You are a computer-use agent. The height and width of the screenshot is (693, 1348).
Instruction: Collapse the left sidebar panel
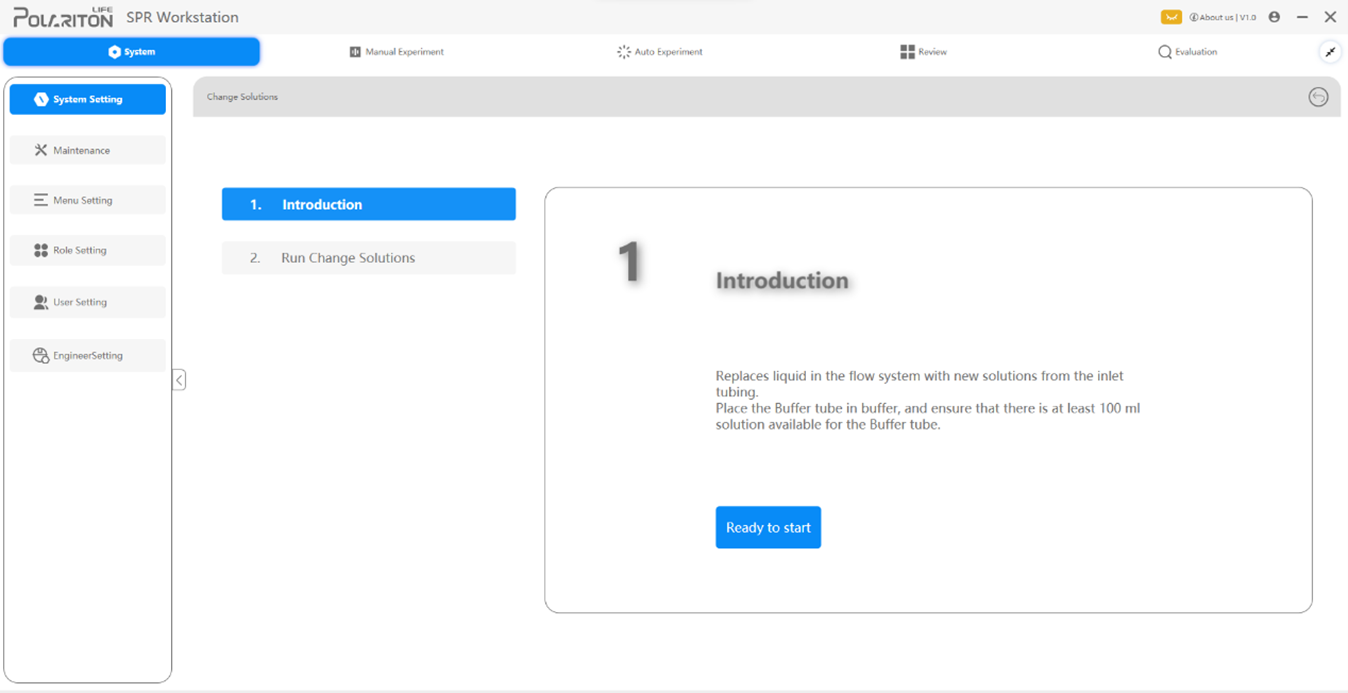click(179, 380)
